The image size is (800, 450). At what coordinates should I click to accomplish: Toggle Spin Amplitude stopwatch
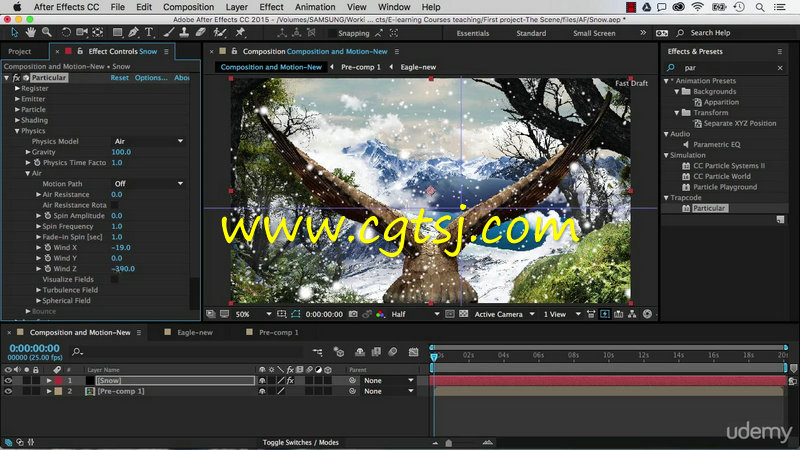coord(47,216)
